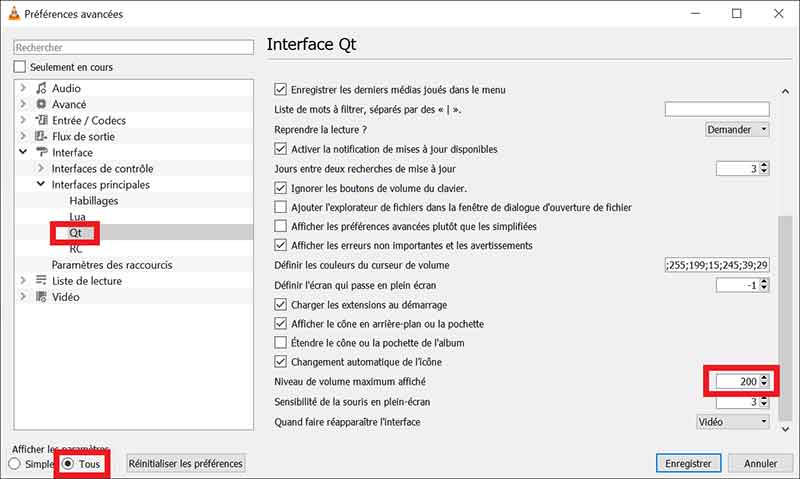Select the Simple radio button
The image size is (800, 479).
pos(14,464)
